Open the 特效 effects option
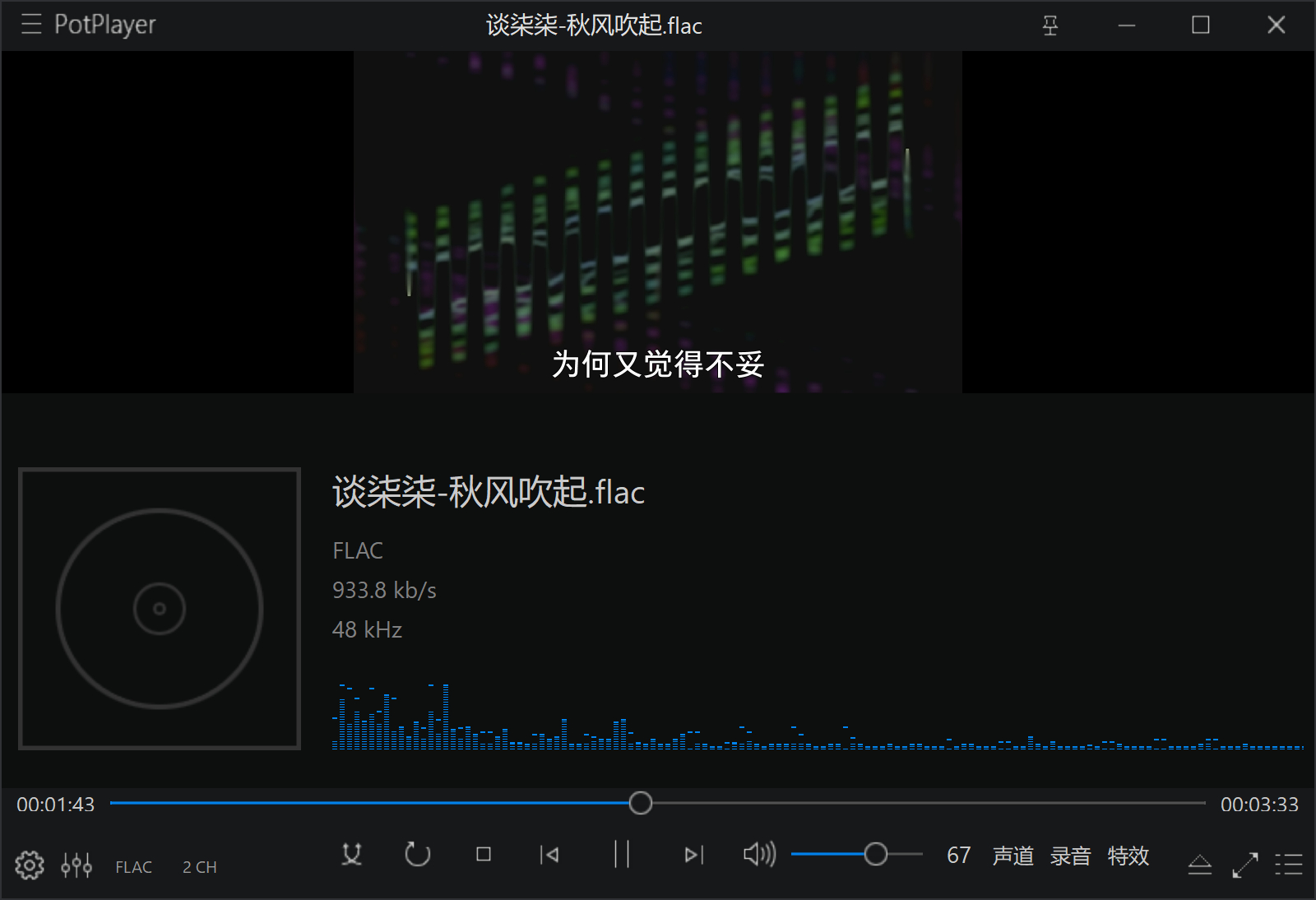This screenshot has height=900, width=1316. point(1128,856)
